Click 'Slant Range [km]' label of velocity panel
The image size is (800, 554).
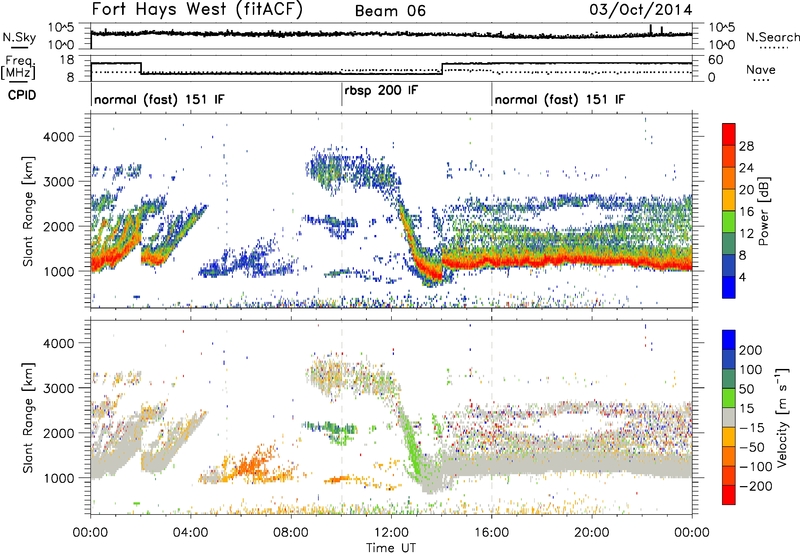pos(28,417)
